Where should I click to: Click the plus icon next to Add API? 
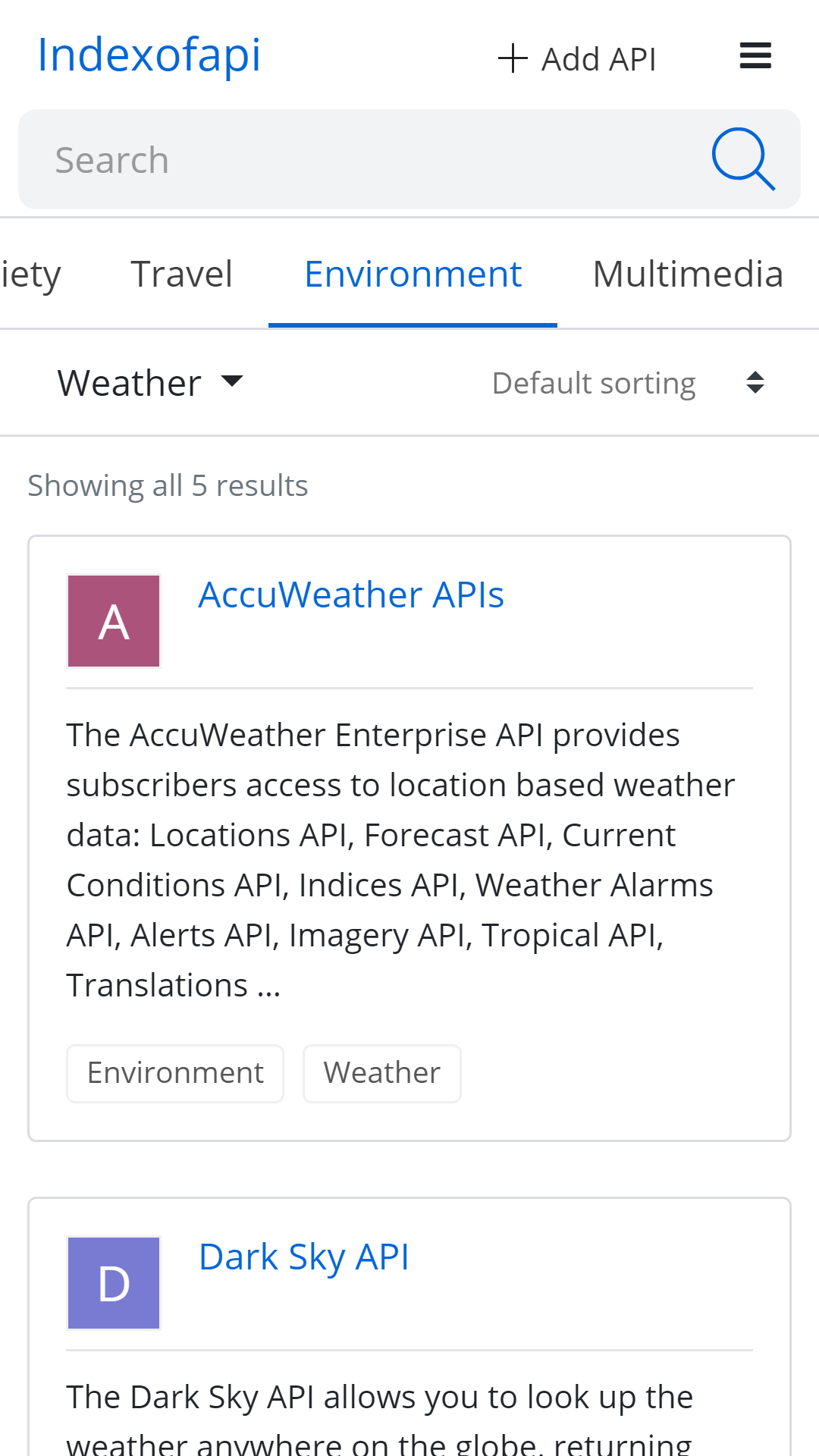coord(513,57)
